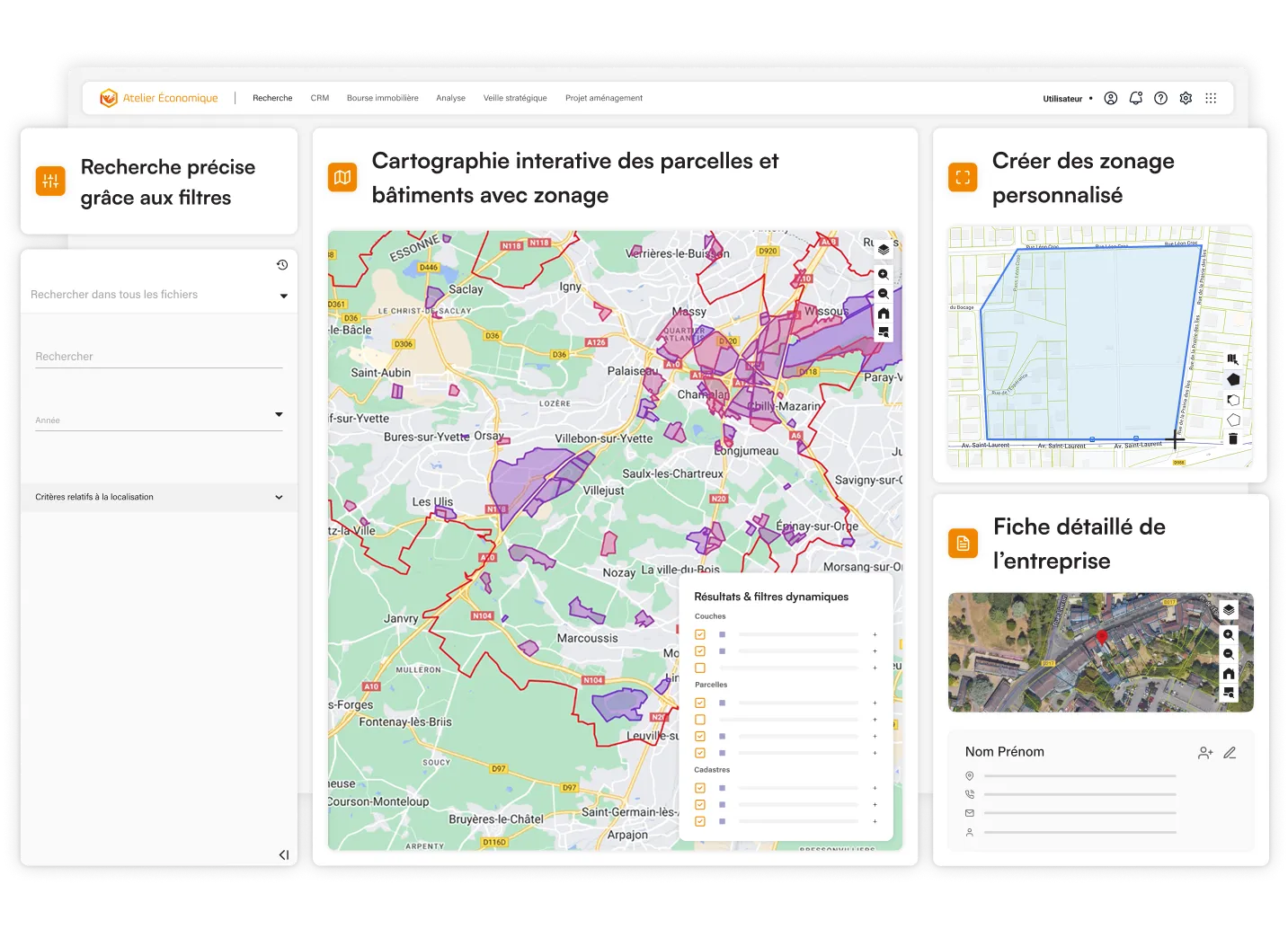Click first Parcelles purple color swatch
Viewport: 1288px width, 938px height.
click(722, 703)
